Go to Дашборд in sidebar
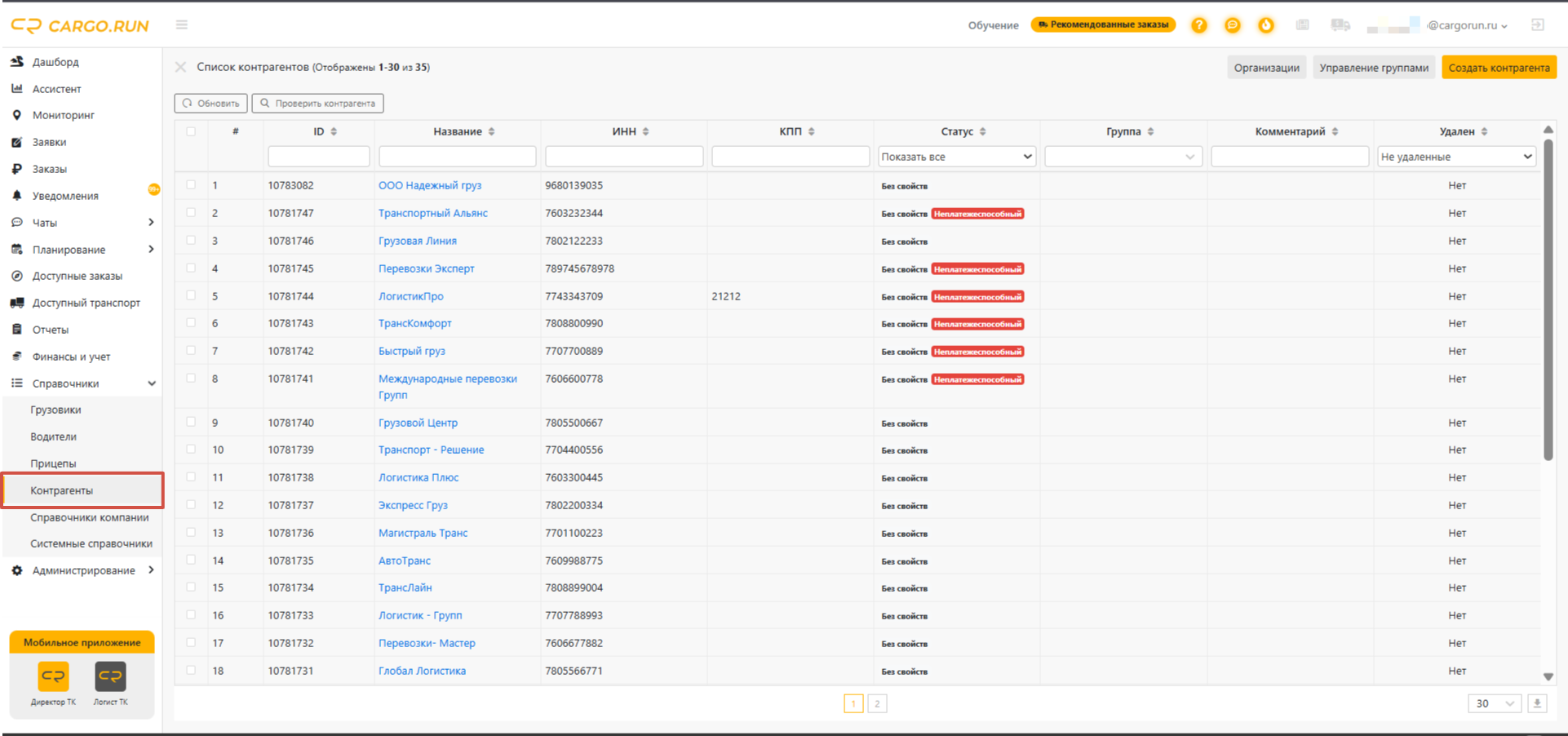The image size is (1568, 736). 55,62
